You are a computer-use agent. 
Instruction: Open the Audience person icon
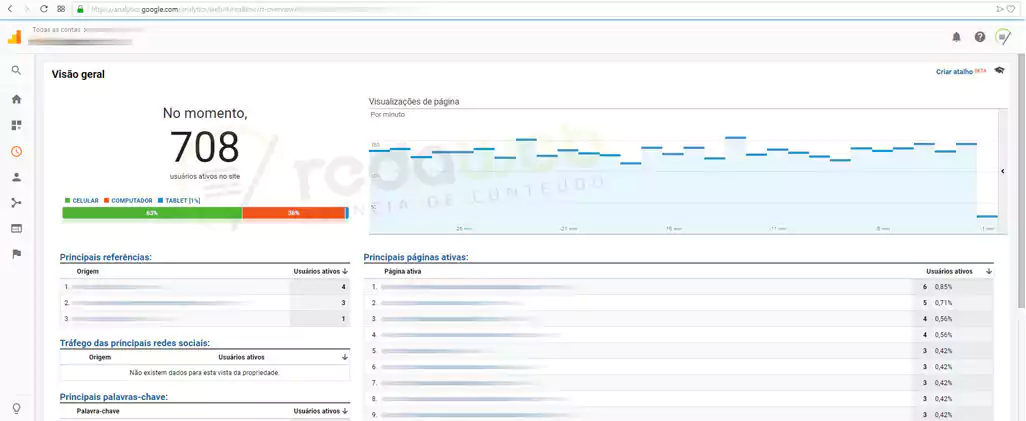16,177
